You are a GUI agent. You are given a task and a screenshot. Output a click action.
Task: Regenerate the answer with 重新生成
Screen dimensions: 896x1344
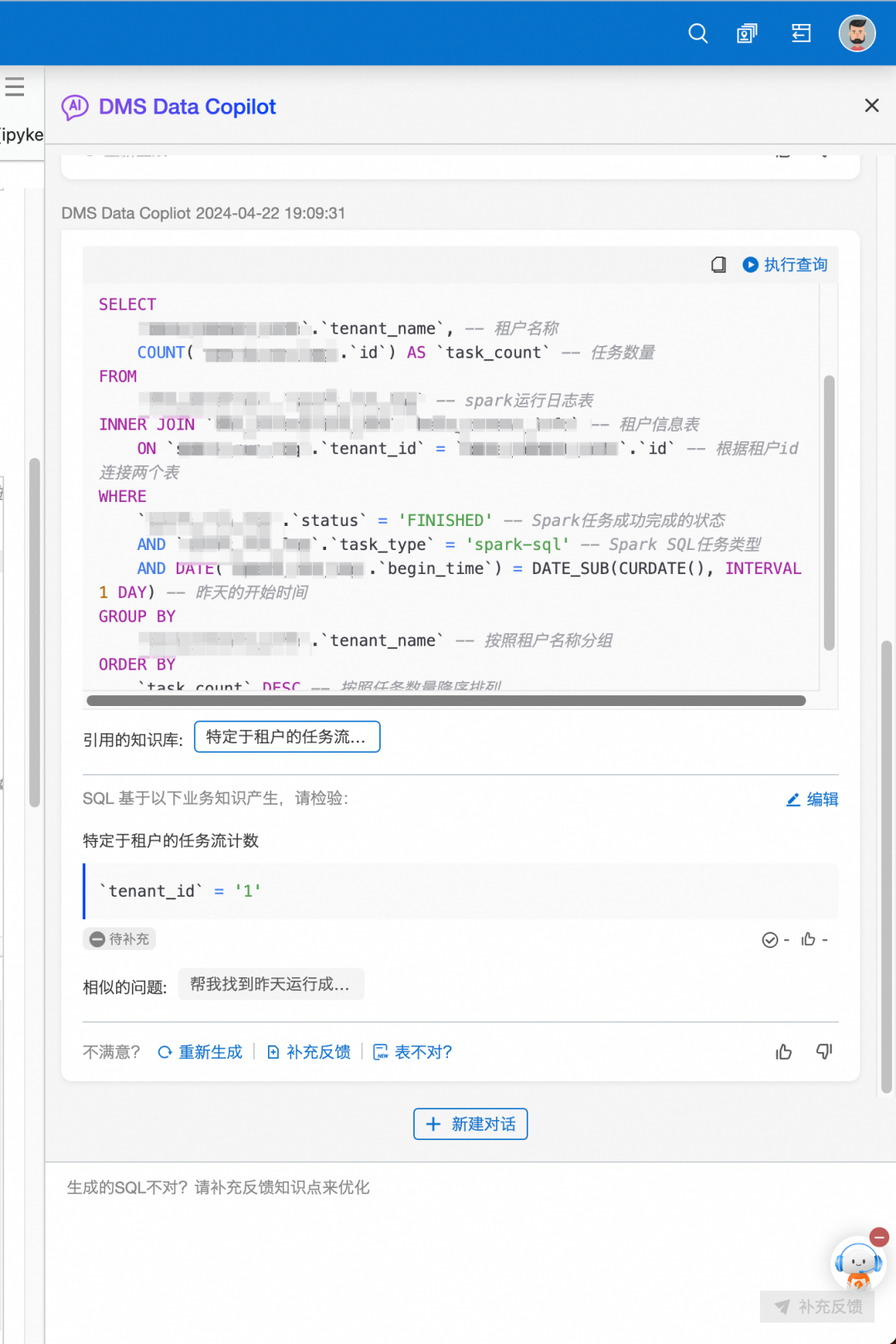point(200,1052)
